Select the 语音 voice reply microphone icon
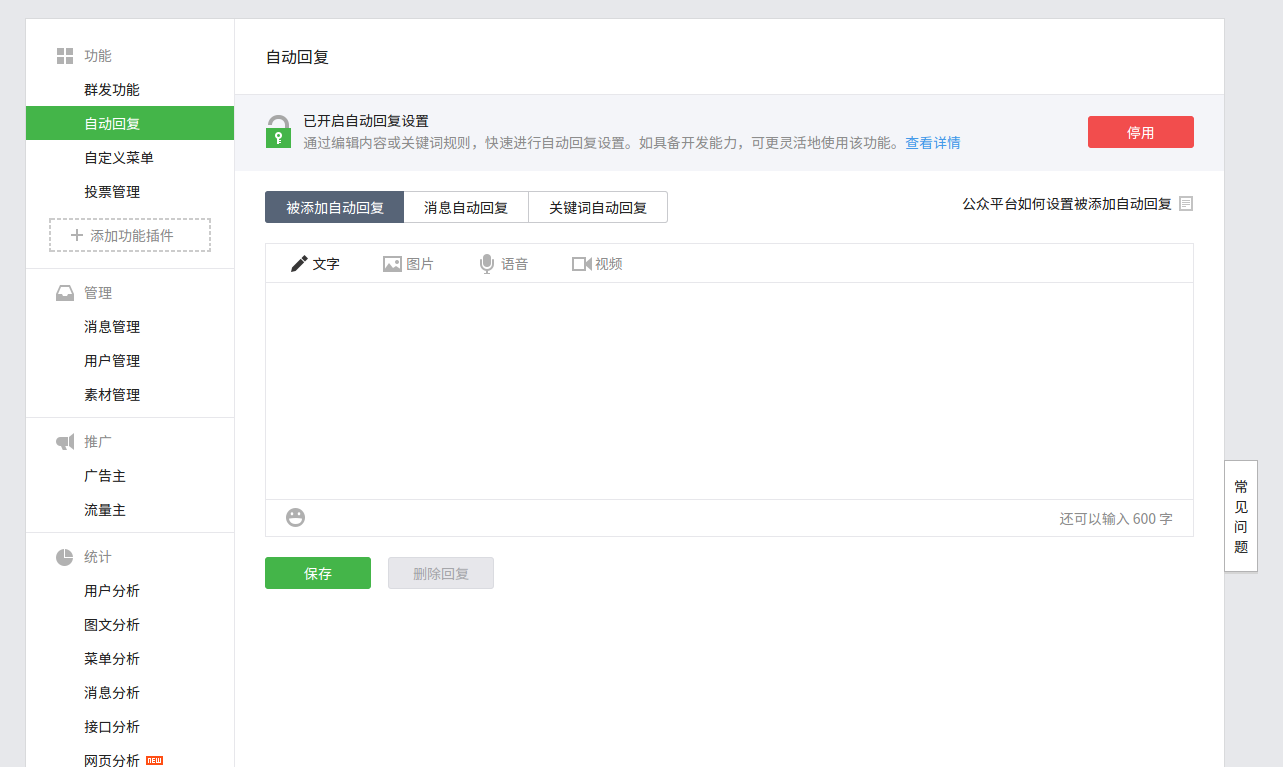Image resolution: width=1283 pixels, height=767 pixels. pyautogui.click(x=486, y=263)
